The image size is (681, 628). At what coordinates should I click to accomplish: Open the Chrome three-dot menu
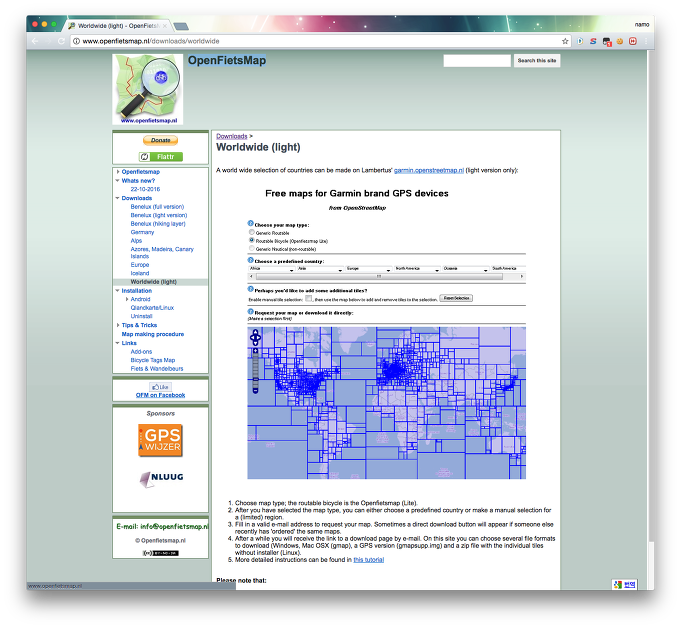point(646,41)
